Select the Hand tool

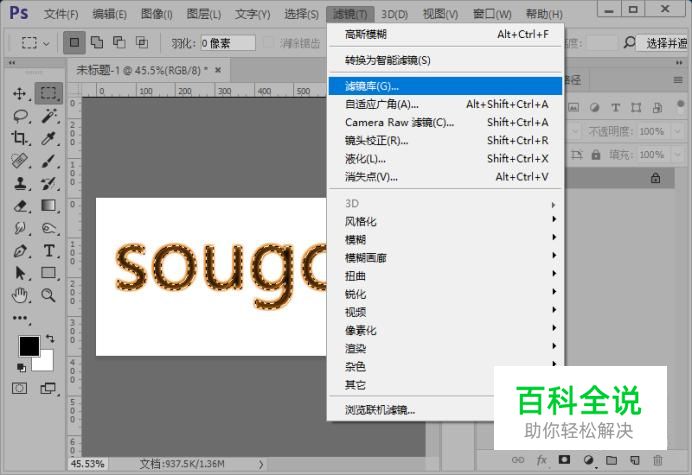click(x=20, y=295)
